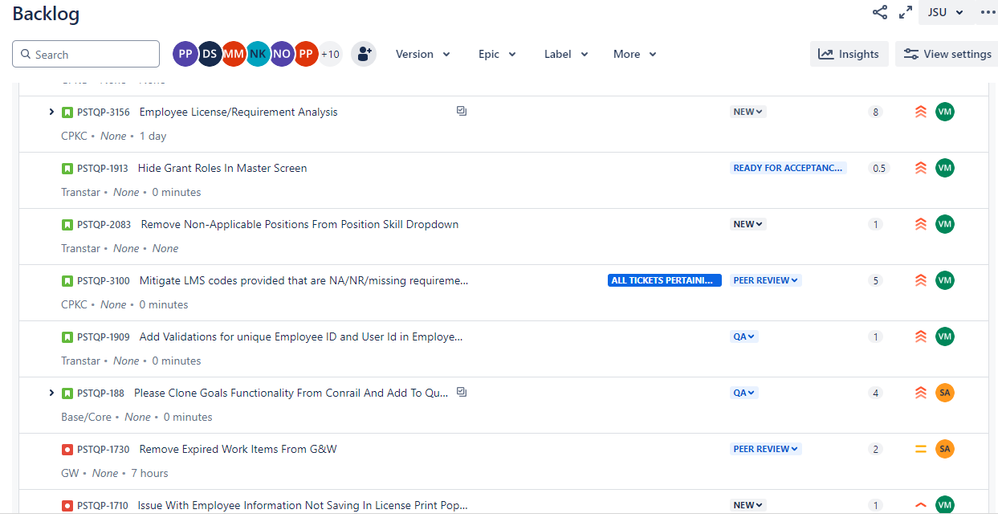Filter by the orange PP avatar
The width and height of the screenshot is (998, 514).
coord(306,54)
